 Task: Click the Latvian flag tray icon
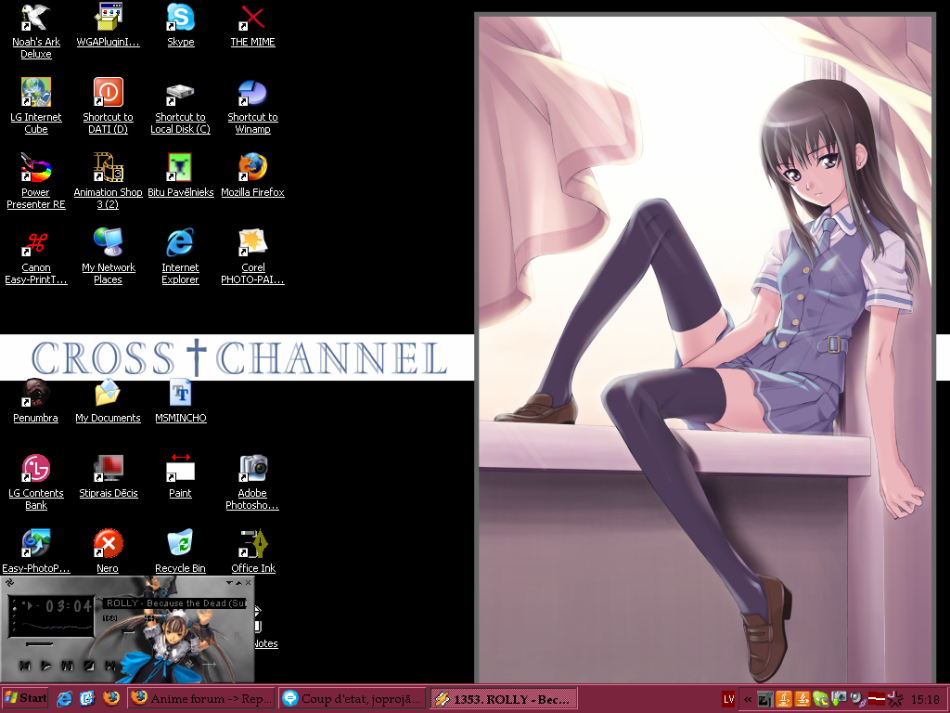(876, 699)
